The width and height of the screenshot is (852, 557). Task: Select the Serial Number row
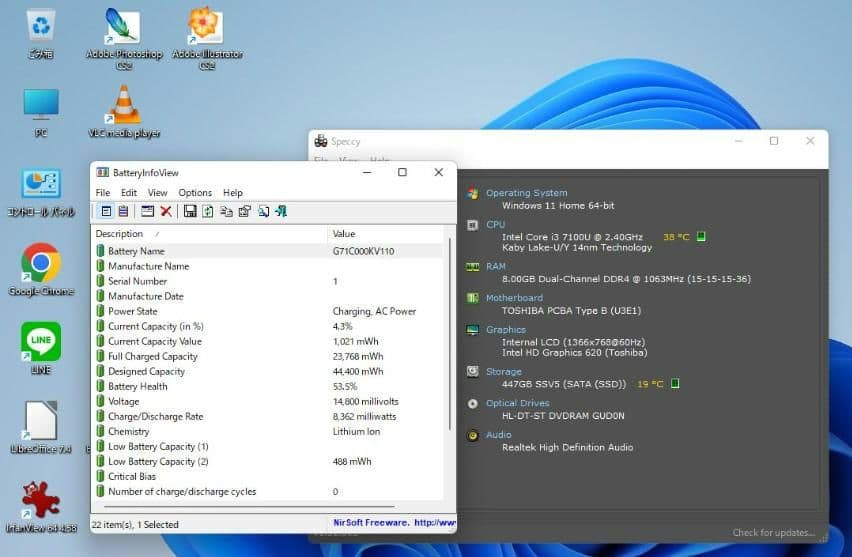(268, 281)
